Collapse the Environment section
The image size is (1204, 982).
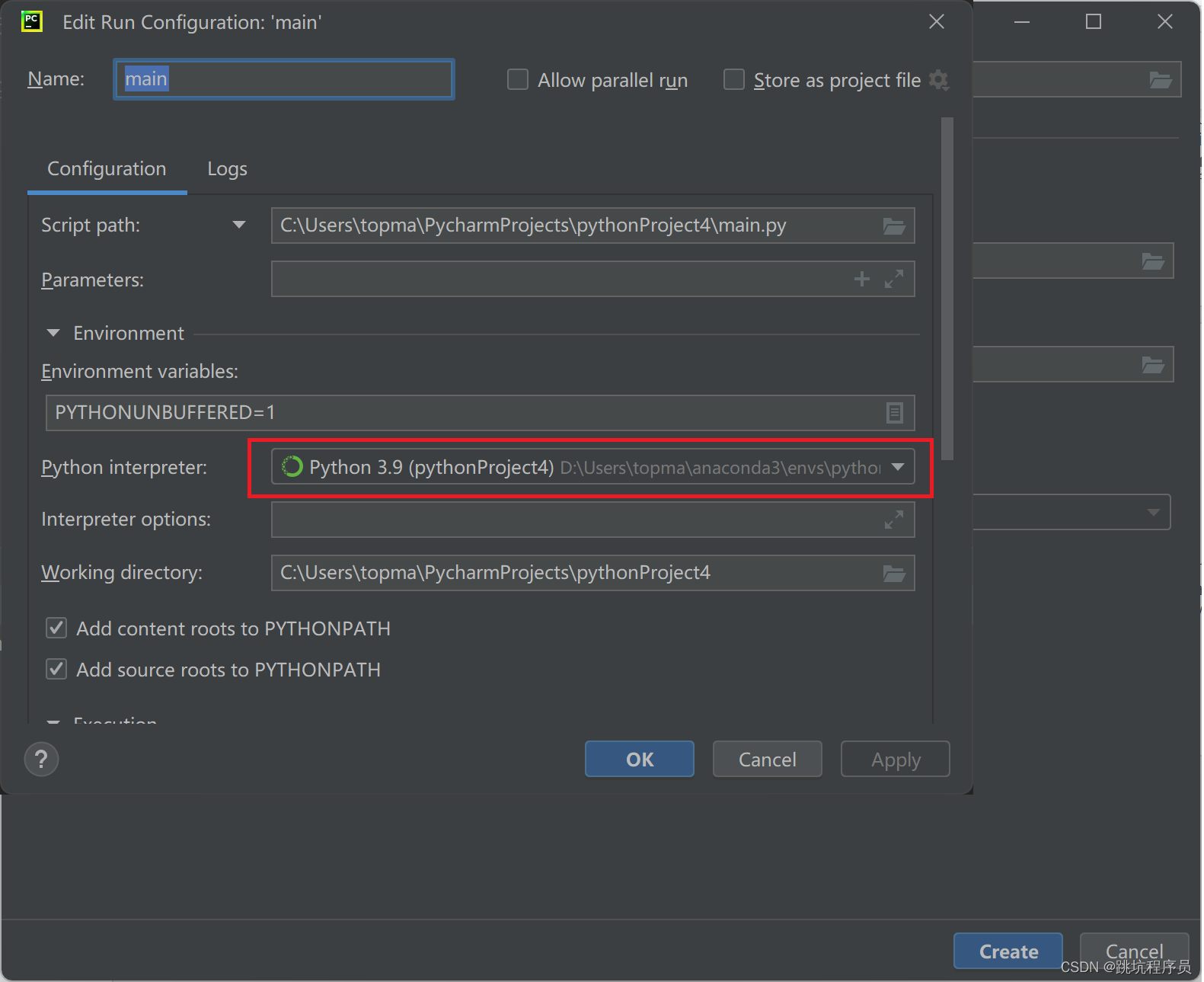pyautogui.click(x=53, y=333)
